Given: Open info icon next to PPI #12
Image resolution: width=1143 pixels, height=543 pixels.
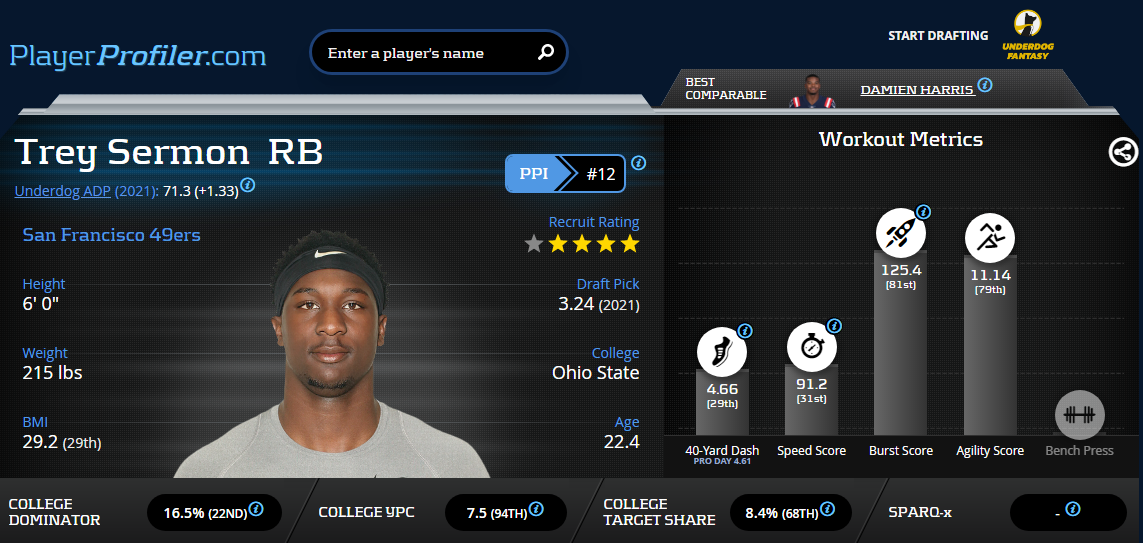Looking at the screenshot, I should click(639, 163).
